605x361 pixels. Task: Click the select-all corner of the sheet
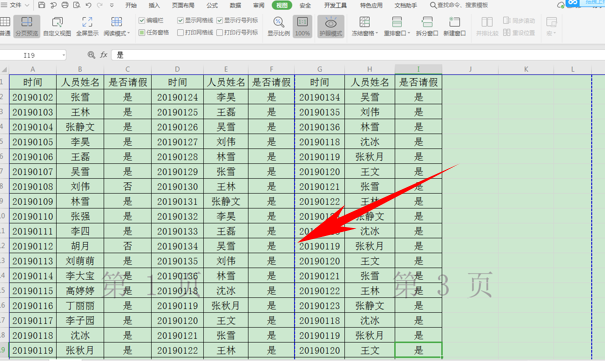(x=4, y=69)
